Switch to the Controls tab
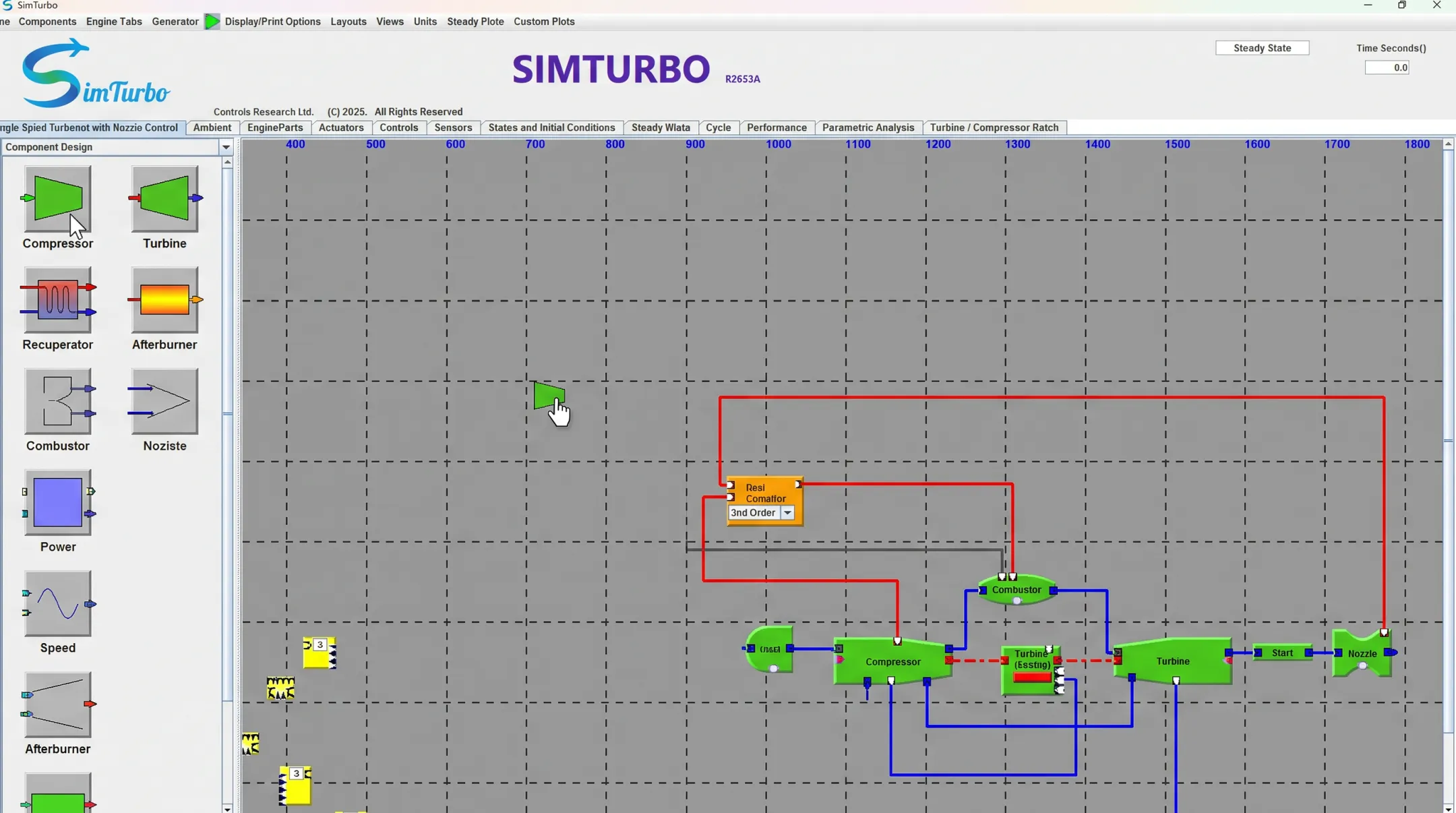Viewport: 1456px width, 813px height. [399, 127]
